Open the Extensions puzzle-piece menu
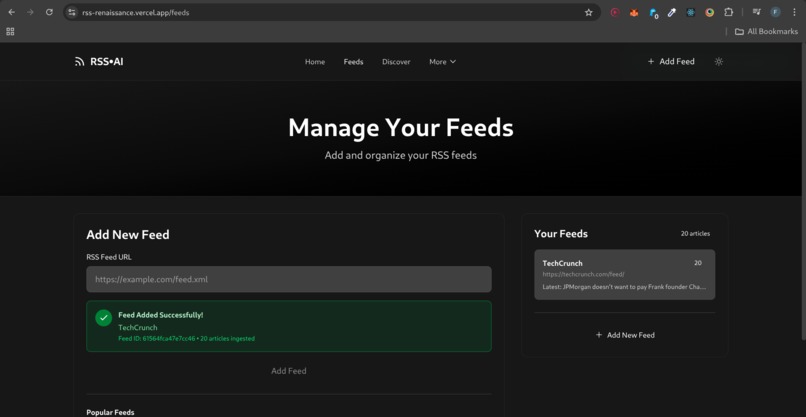This screenshot has height=417, width=806. (x=728, y=12)
